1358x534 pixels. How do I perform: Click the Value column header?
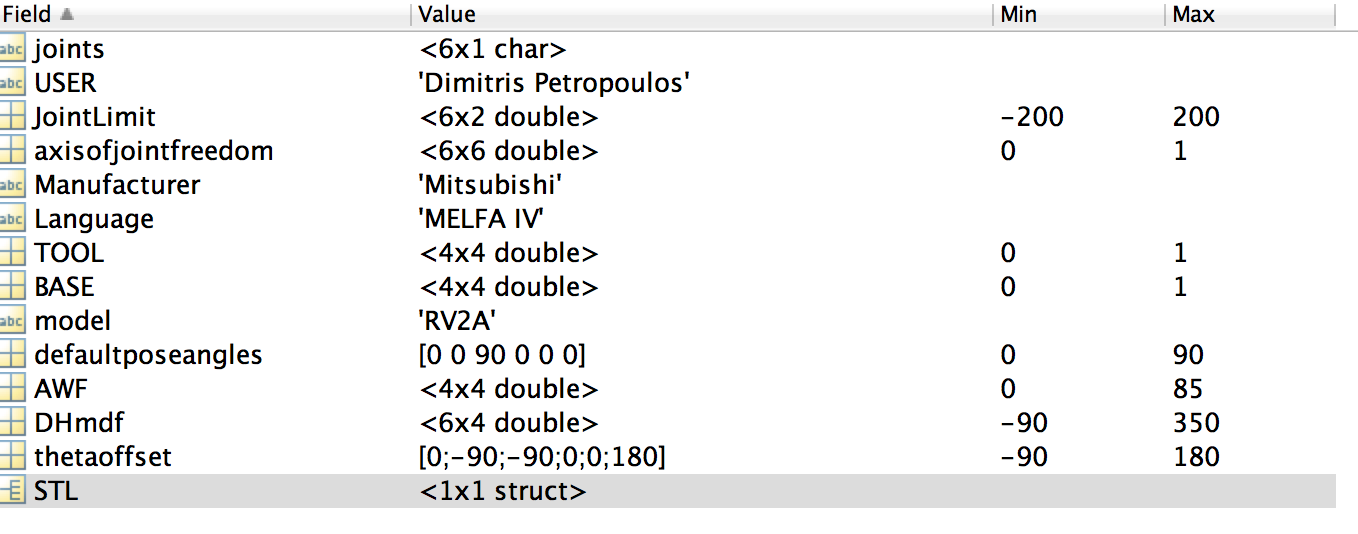(x=701, y=14)
